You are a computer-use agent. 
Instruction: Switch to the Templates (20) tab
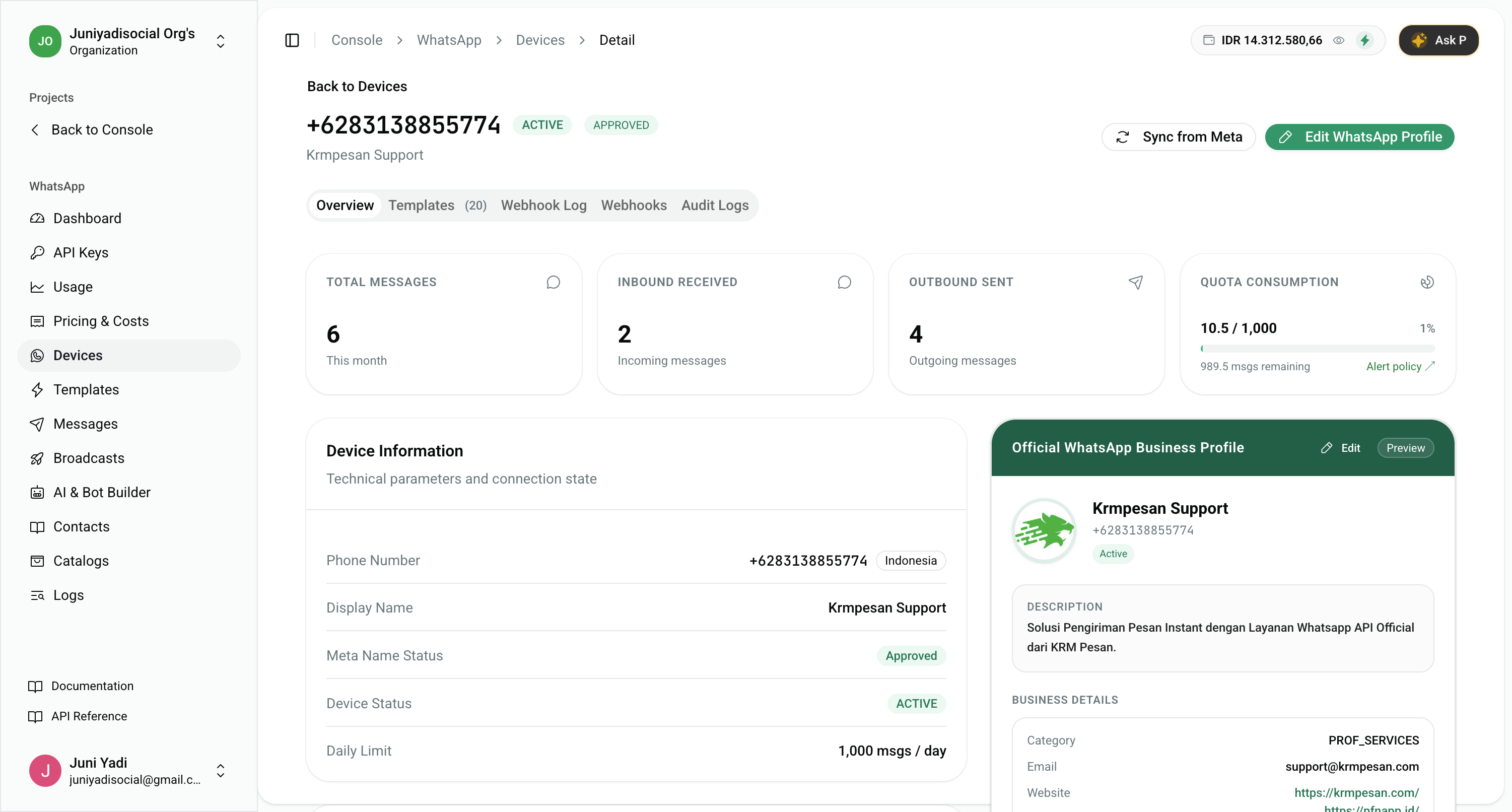[x=437, y=205]
